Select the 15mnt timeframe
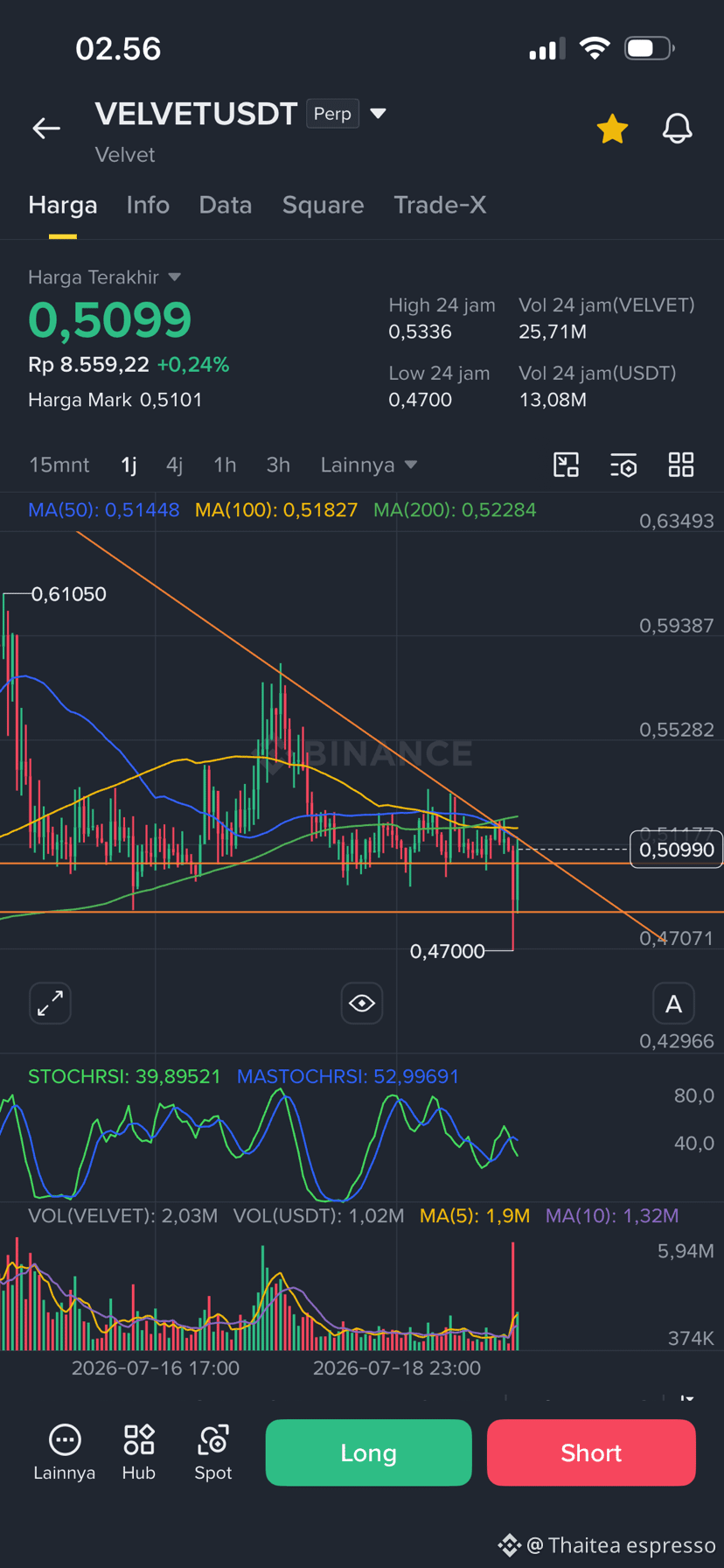The image size is (724, 1568). click(59, 465)
